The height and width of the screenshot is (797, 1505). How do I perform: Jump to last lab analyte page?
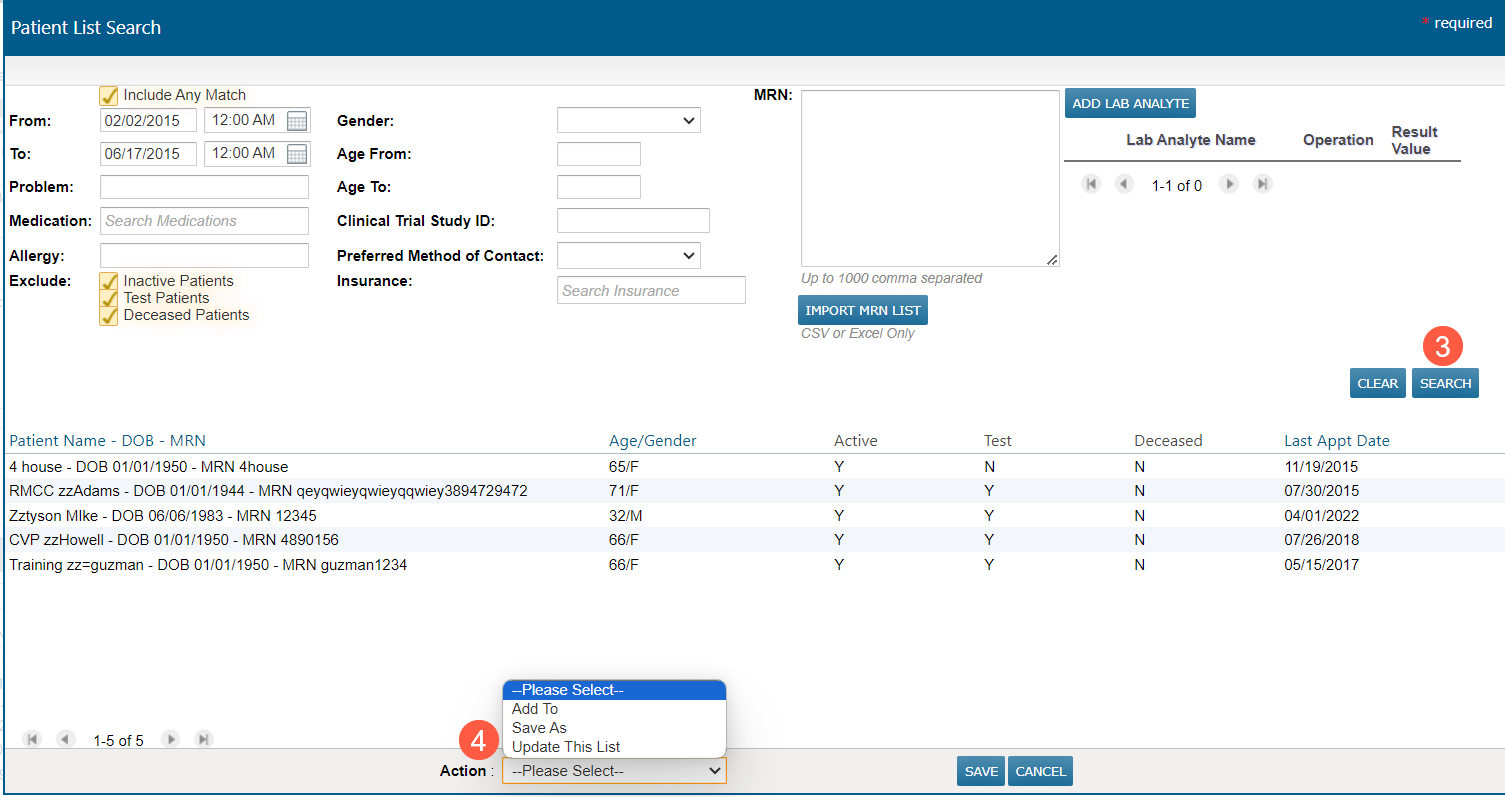coord(1263,185)
